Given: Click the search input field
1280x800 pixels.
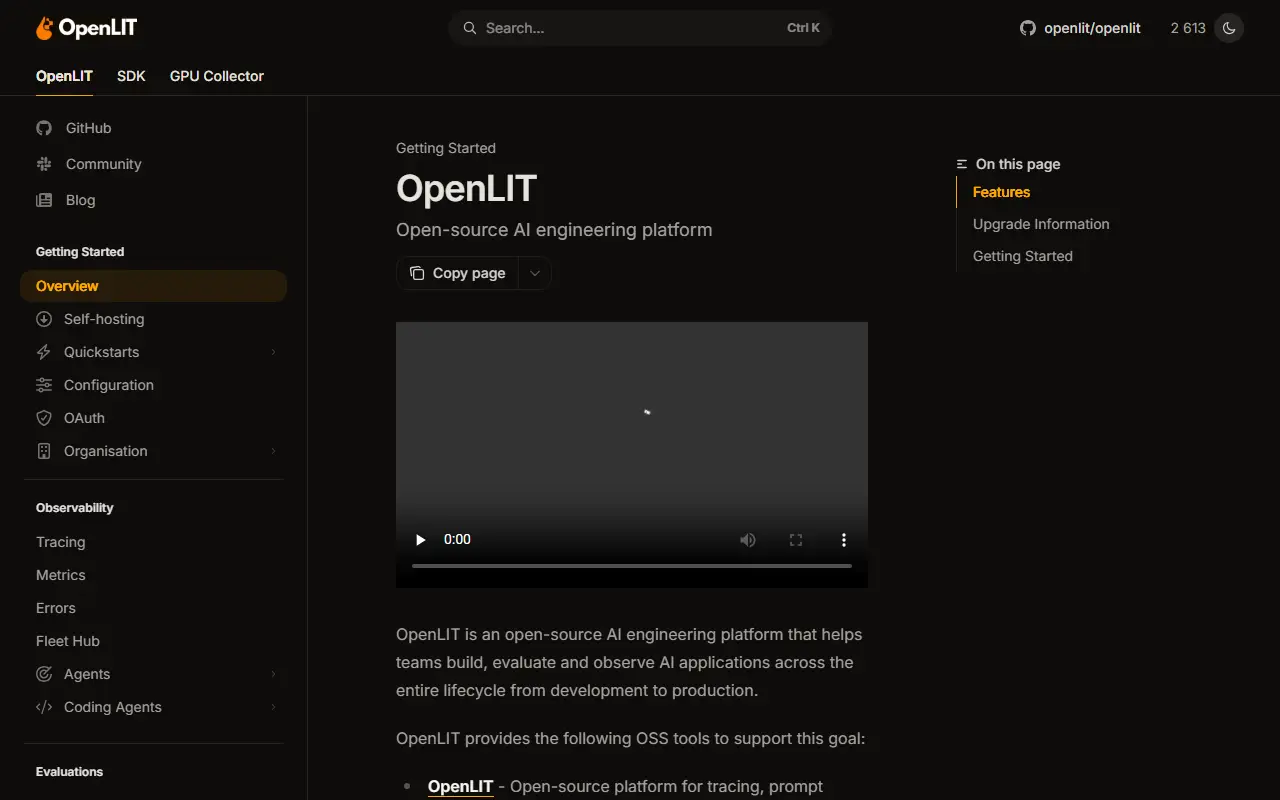Looking at the screenshot, I should point(640,28).
